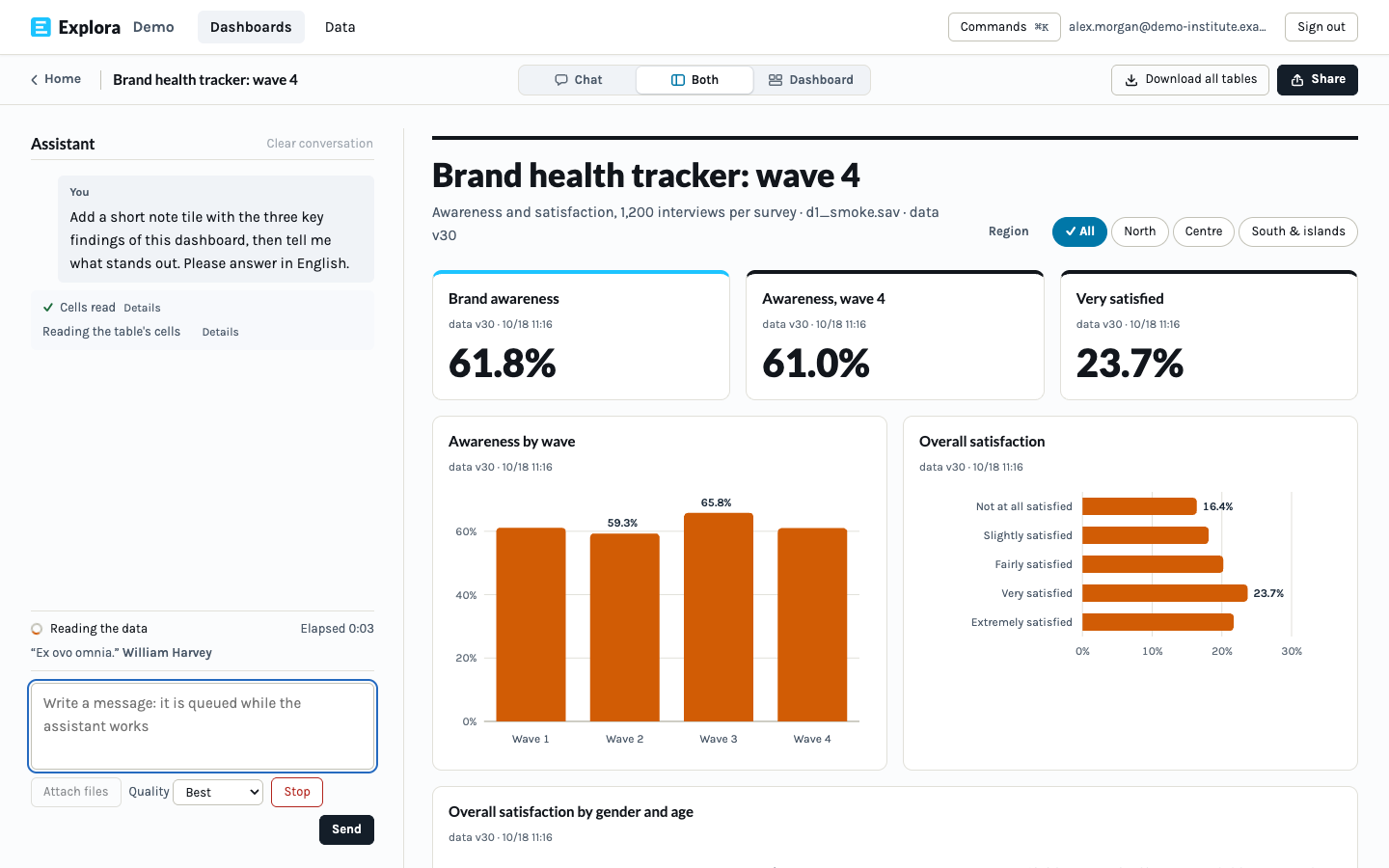
Task: Click Overall satisfaction by gender and age title
Action: click(571, 812)
